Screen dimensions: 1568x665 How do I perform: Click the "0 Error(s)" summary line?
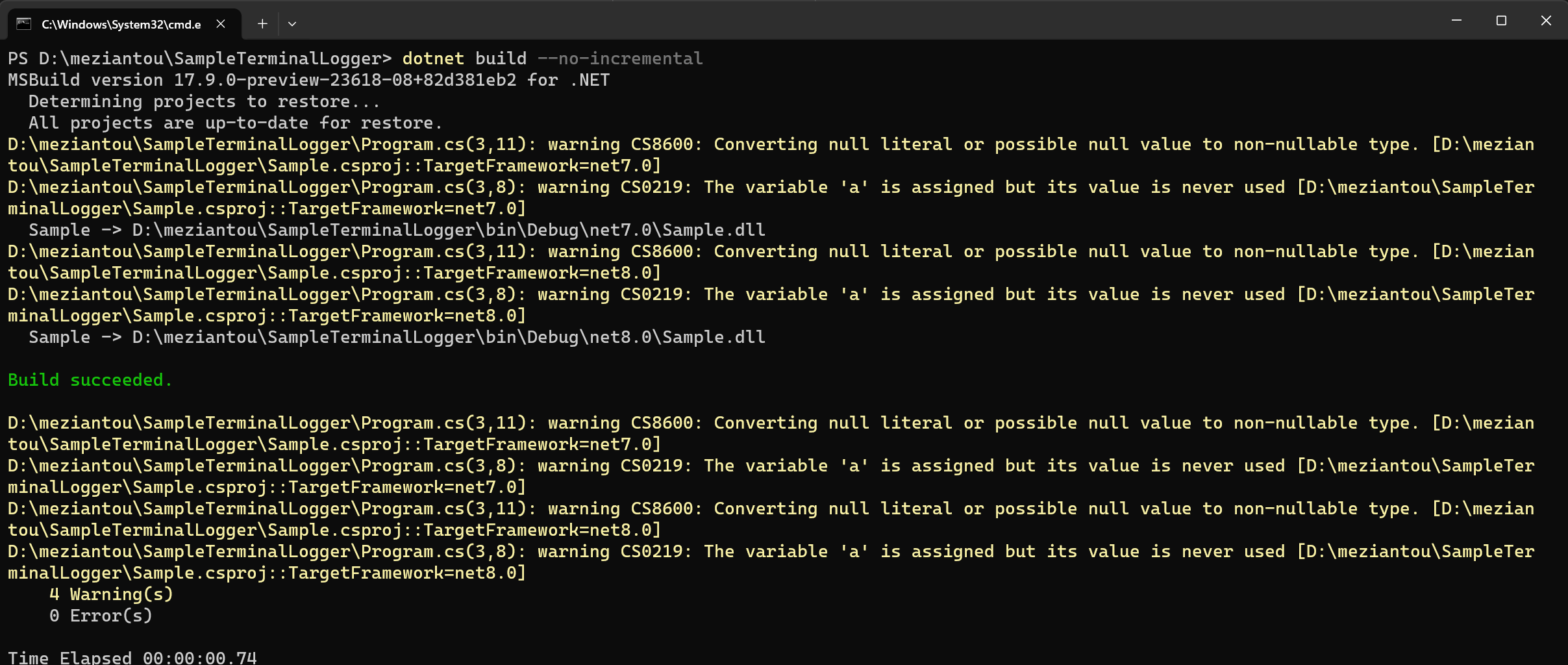pyautogui.click(x=101, y=616)
